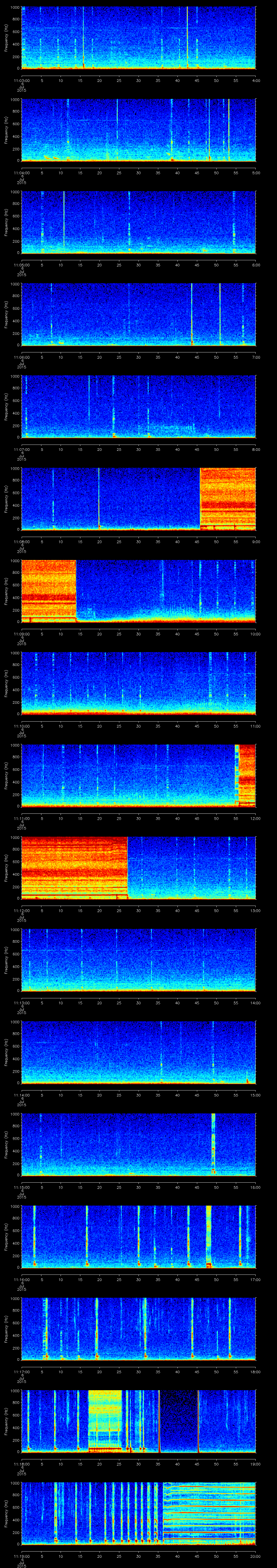Select the red broadband block in the 11:09:00 panel
The image size is (277, 1568).
tap(48, 589)
